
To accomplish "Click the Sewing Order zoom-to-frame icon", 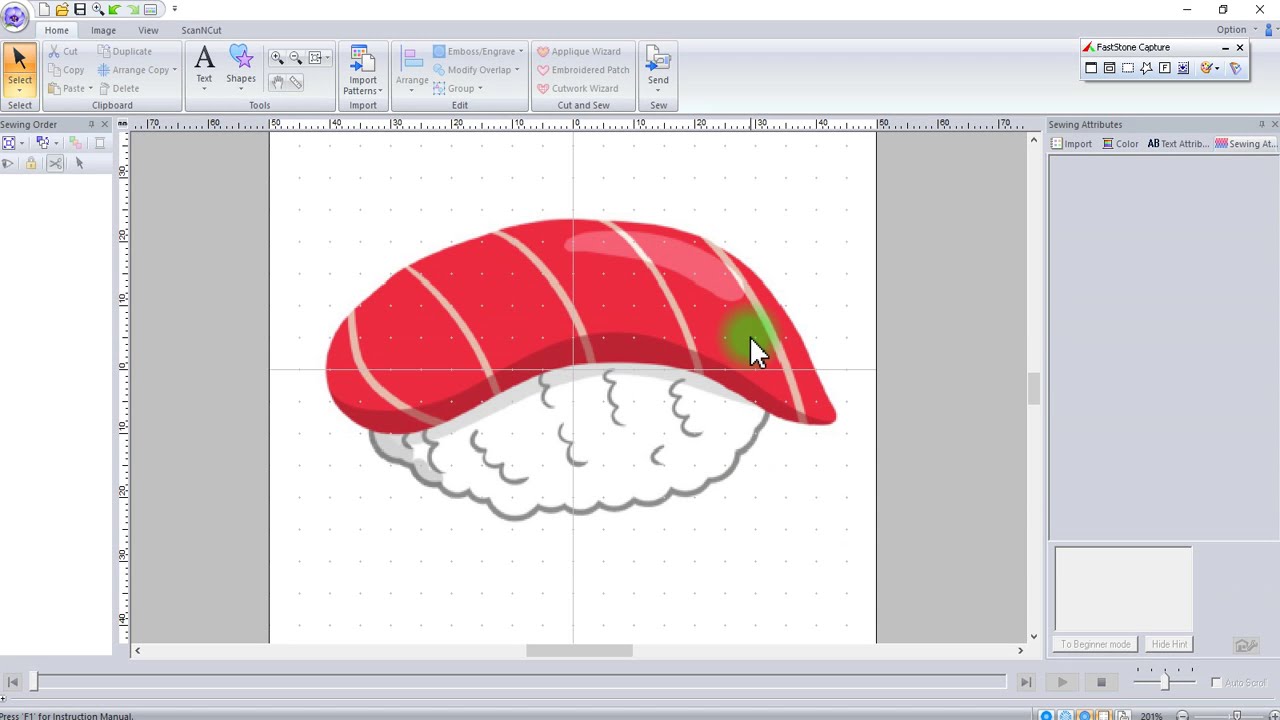I will click(9, 143).
